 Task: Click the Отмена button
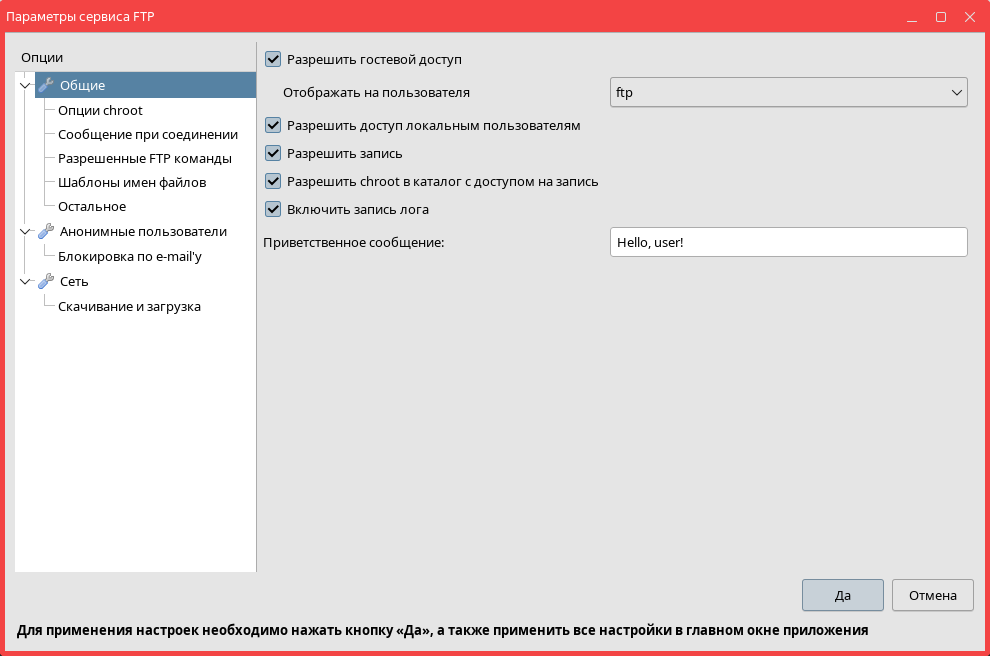click(x=932, y=595)
